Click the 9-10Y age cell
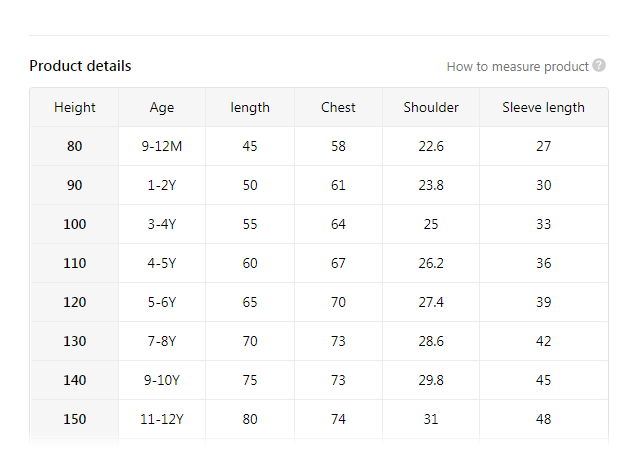This screenshot has height=452, width=623. tap(162, 380)
